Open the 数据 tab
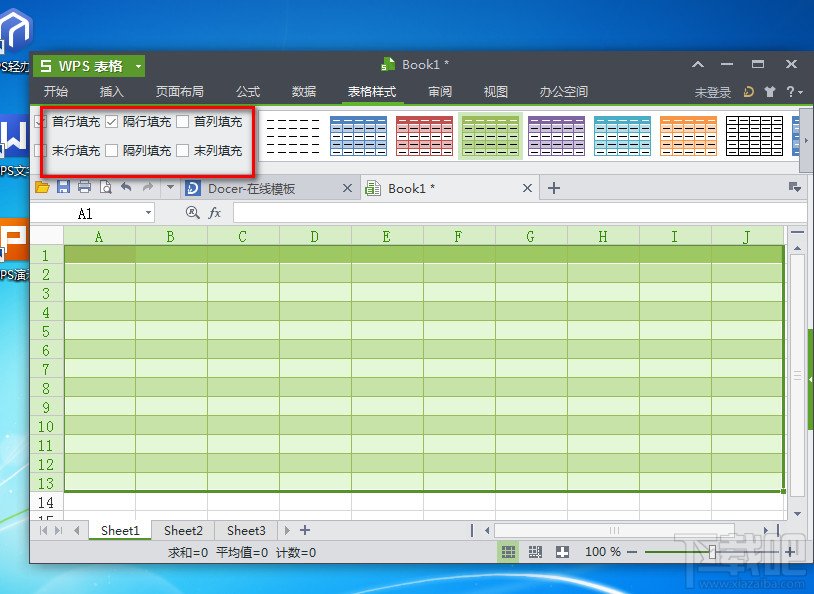Screen dimensions: 814x594 pos(304,92)
